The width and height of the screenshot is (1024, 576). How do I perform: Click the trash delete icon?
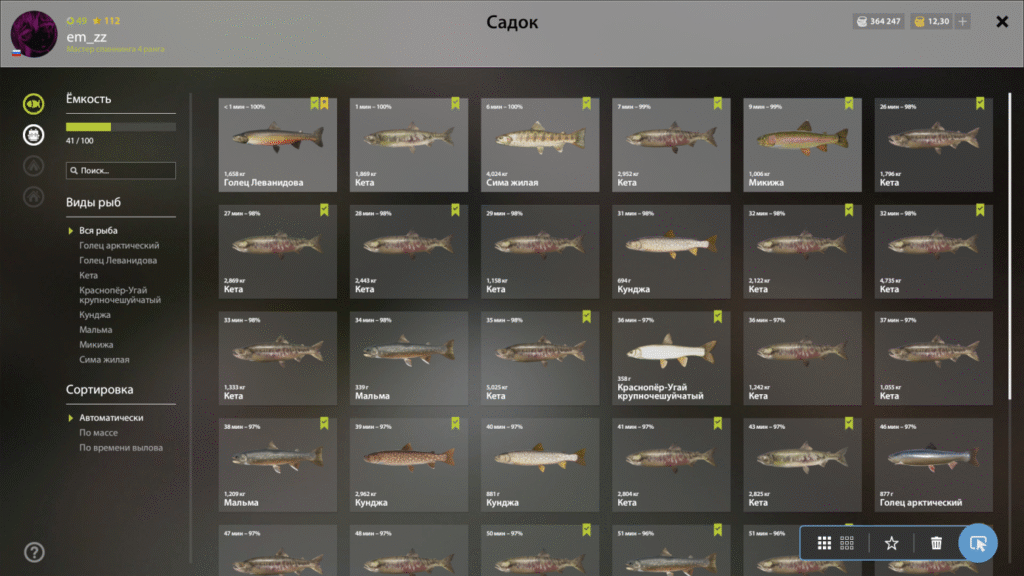(936, 543)
